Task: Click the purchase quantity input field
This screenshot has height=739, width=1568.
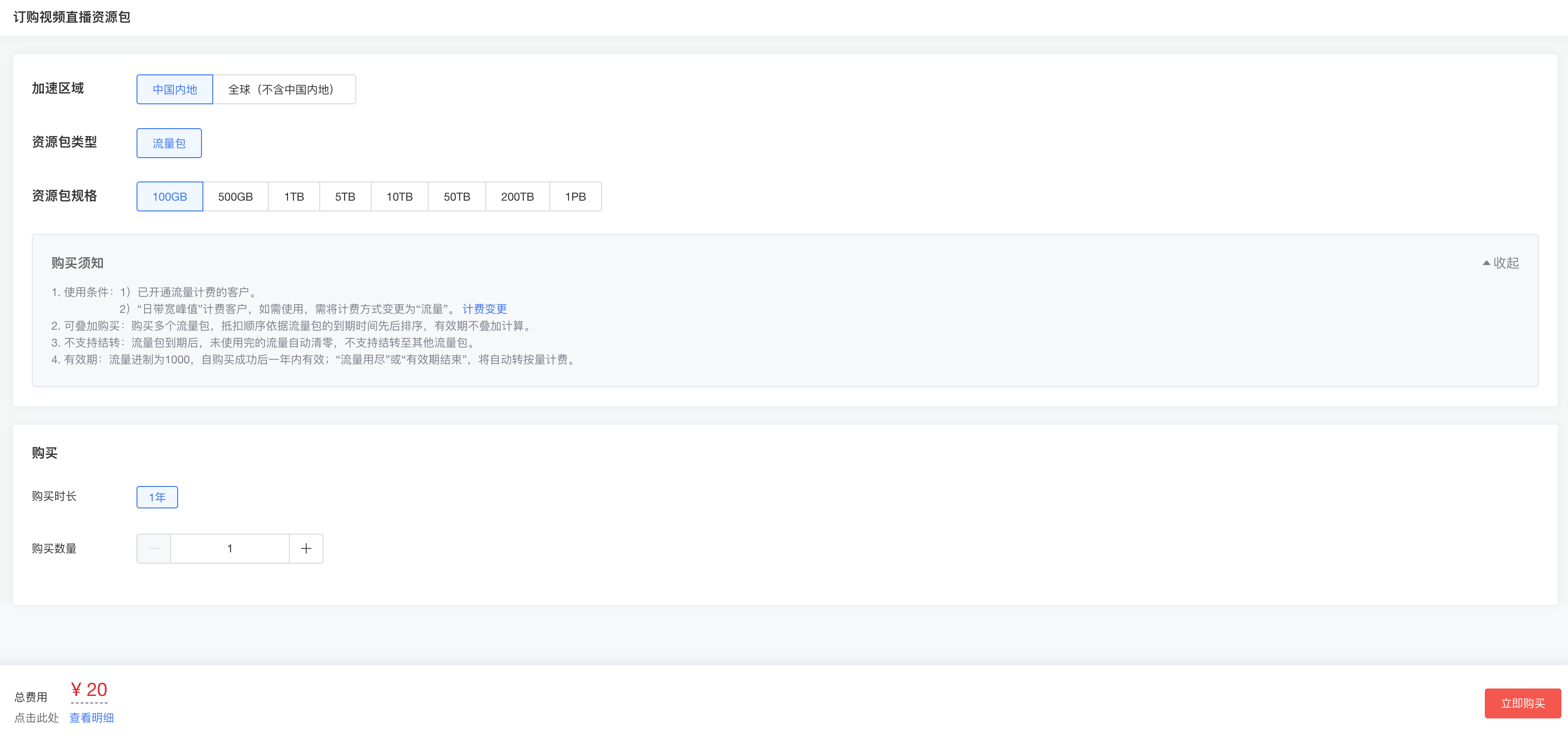Action: [230, 549]
